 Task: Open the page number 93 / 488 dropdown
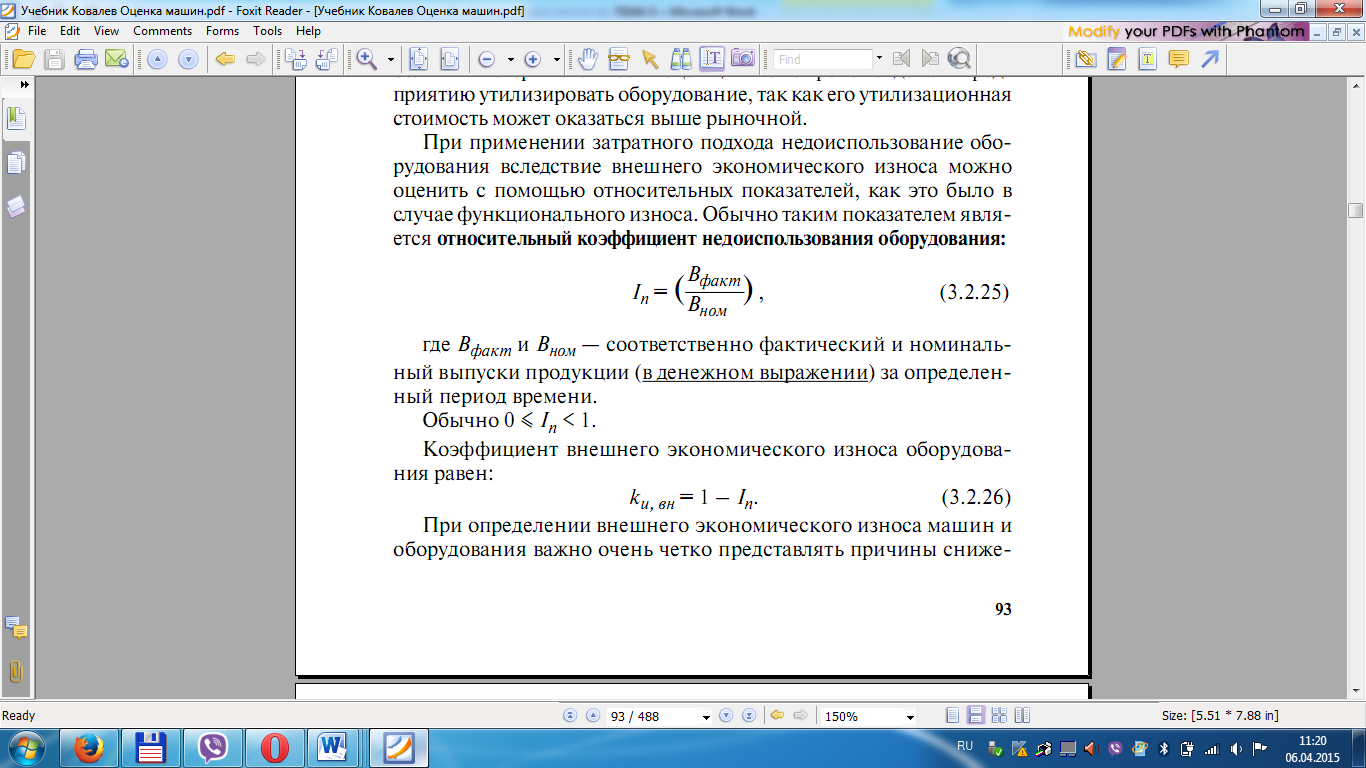pos(707,717)
